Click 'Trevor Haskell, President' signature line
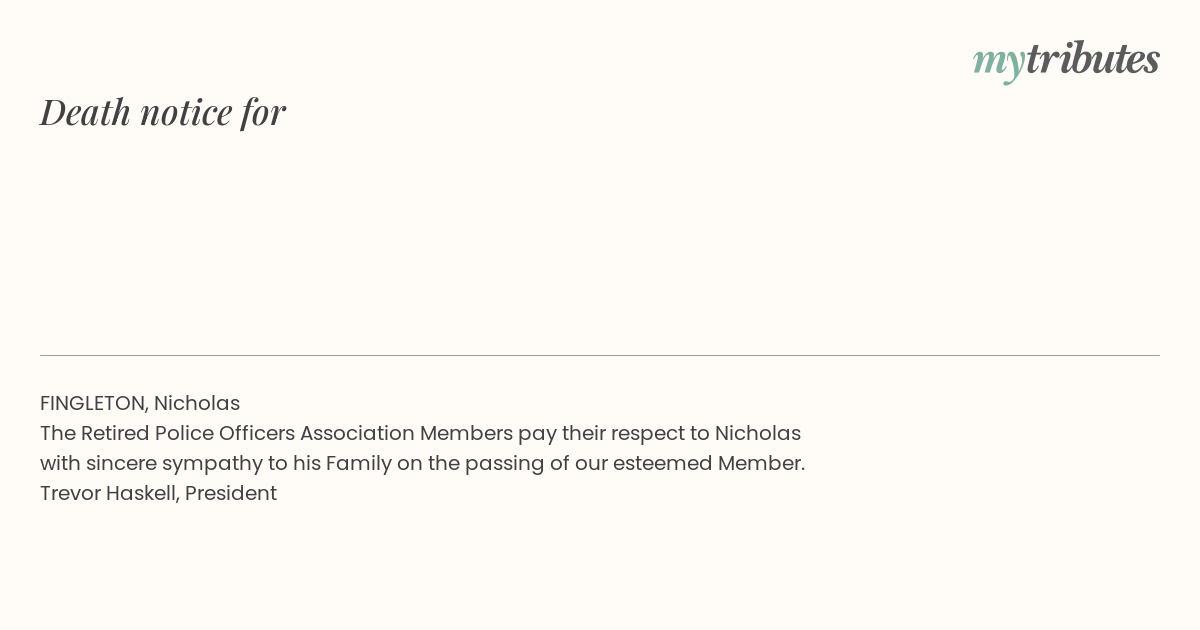Screen dimensions: 1200x630 tap(158, 493)
